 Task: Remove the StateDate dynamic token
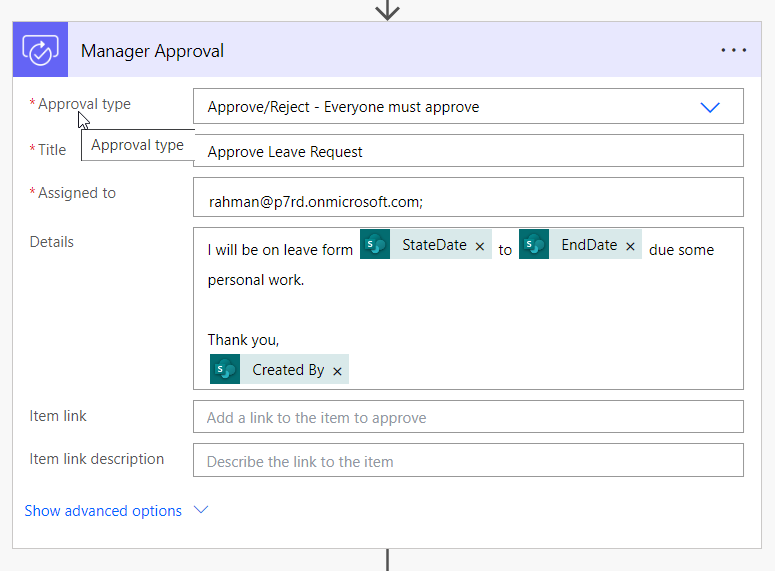[x=480, y=246]
